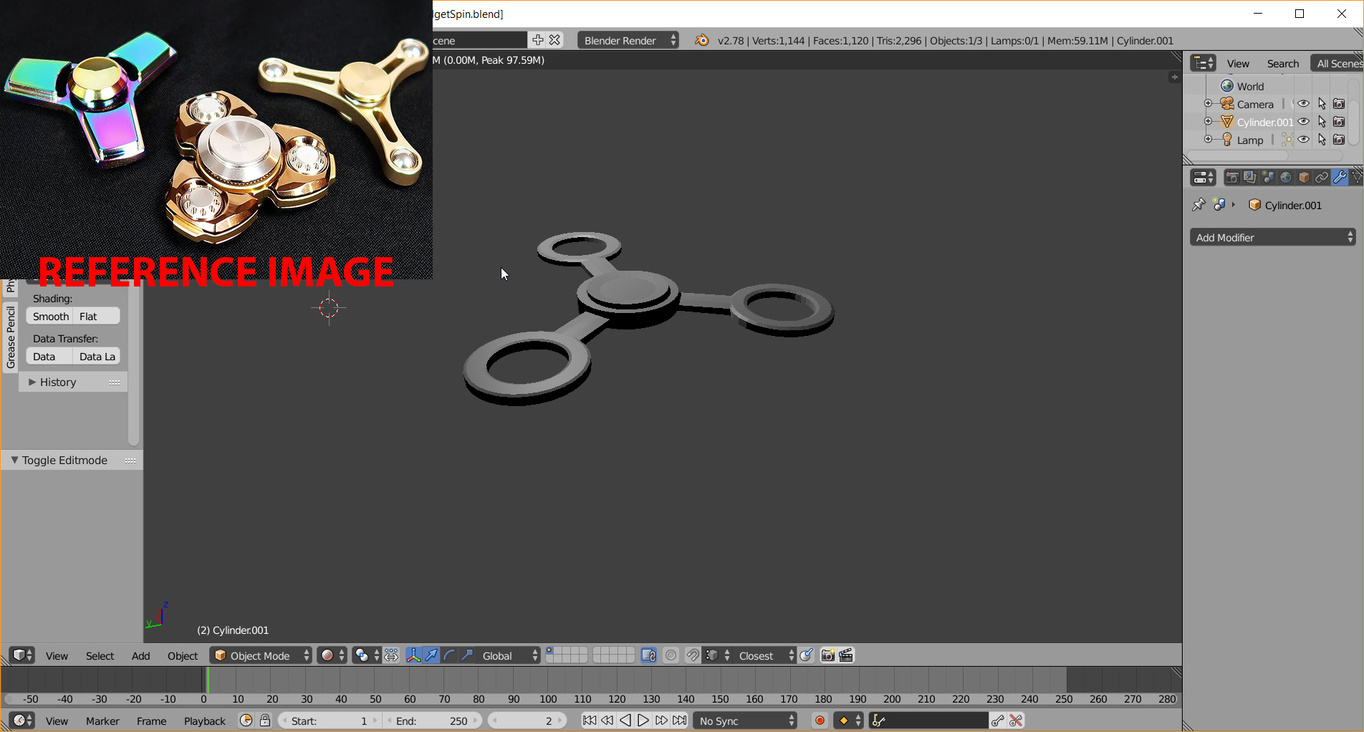Open the Render Layers properties tab
This screenshot has width=1364, height=732.
click(x=1250, y=177)
